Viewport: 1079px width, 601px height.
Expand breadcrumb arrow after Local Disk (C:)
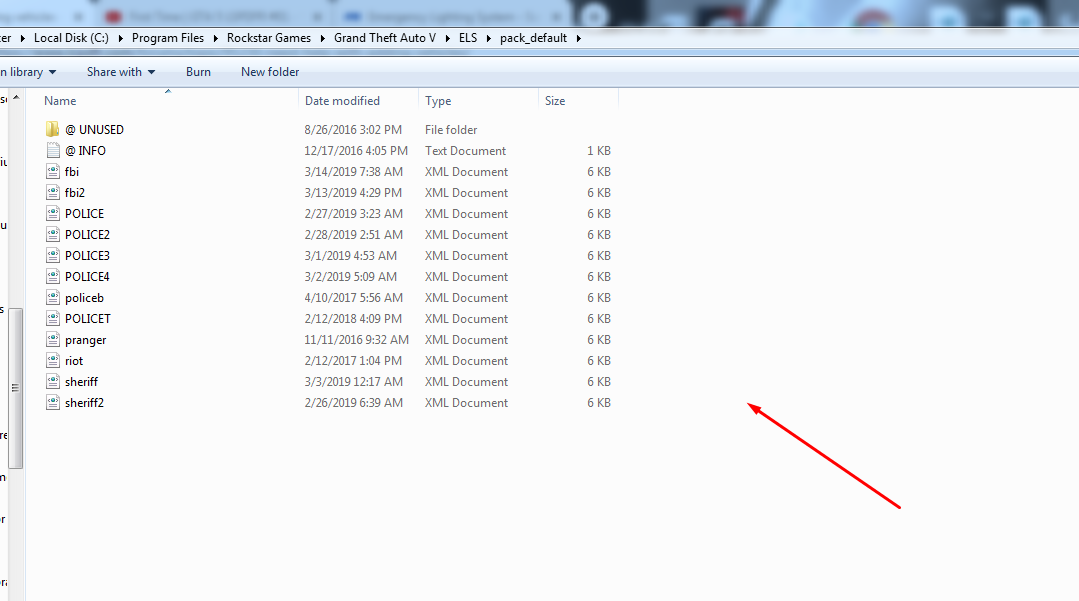[x=120, y=38]
